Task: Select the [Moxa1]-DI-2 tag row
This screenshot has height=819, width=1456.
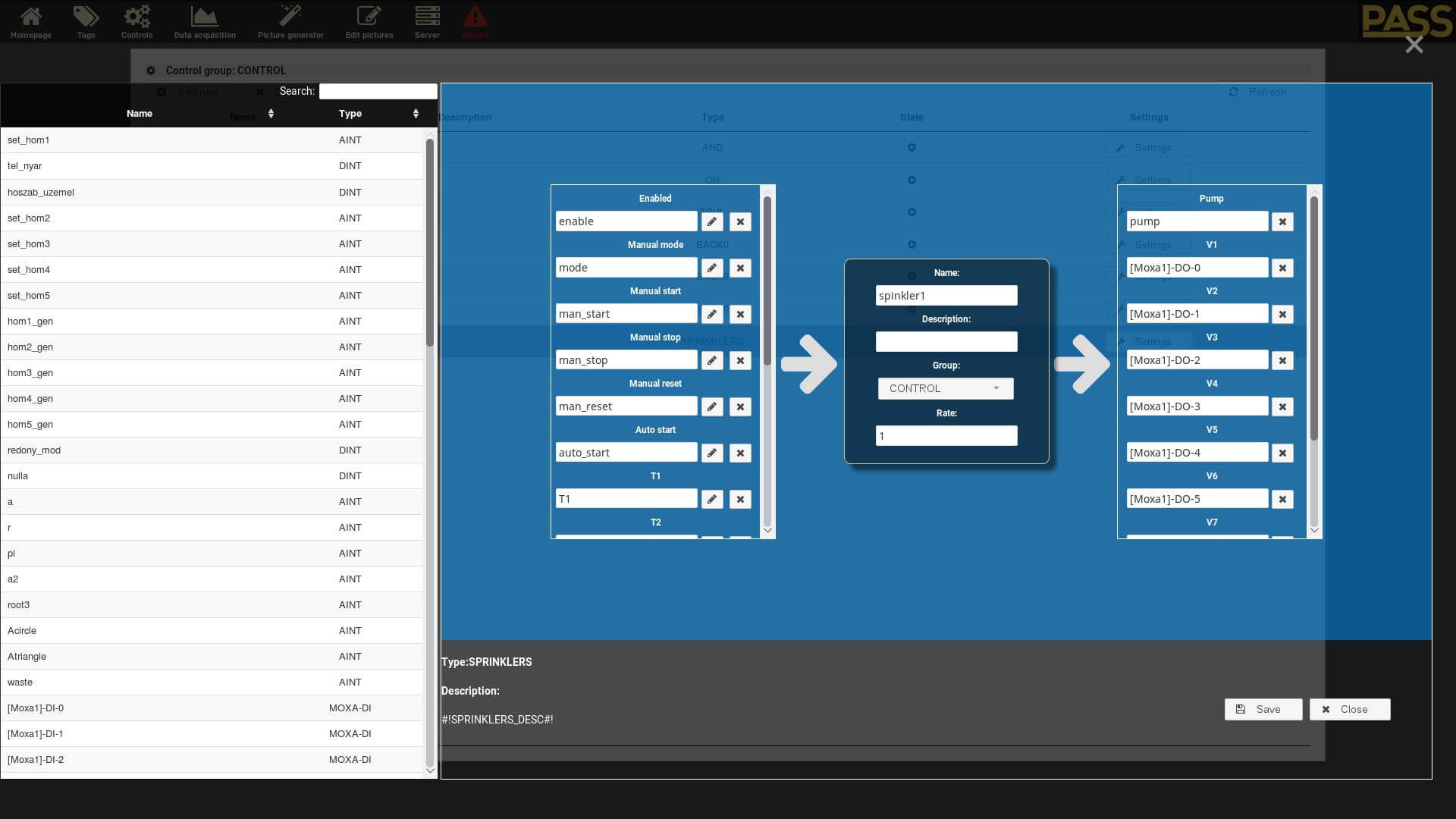Action: pyautogui.click(x=212, y=760)
